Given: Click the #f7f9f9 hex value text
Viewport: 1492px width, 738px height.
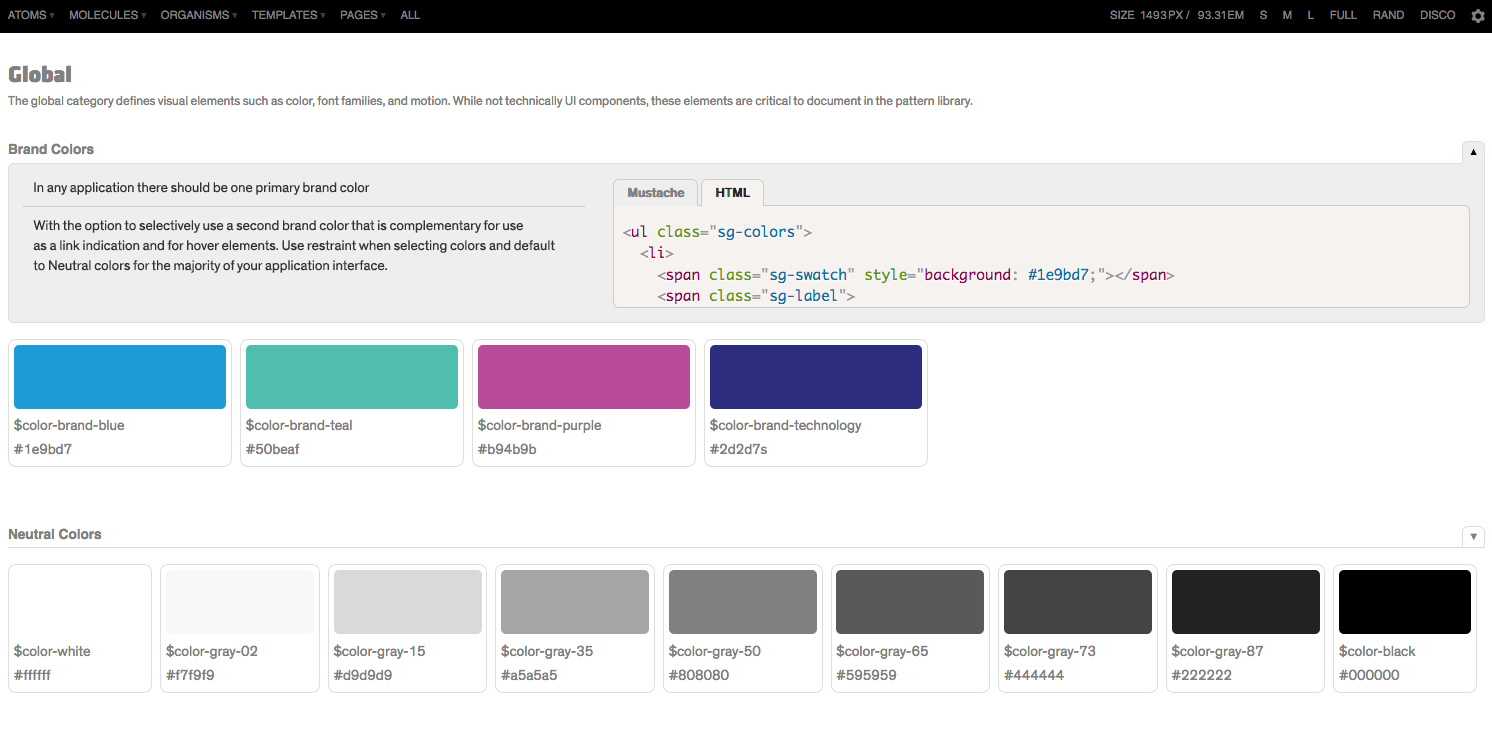Looking at the screenshot, I should tap(190, 675).
